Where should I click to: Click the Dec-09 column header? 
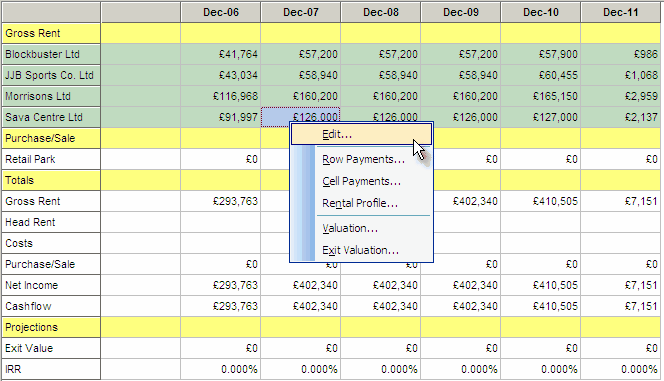tap(461, 12)
